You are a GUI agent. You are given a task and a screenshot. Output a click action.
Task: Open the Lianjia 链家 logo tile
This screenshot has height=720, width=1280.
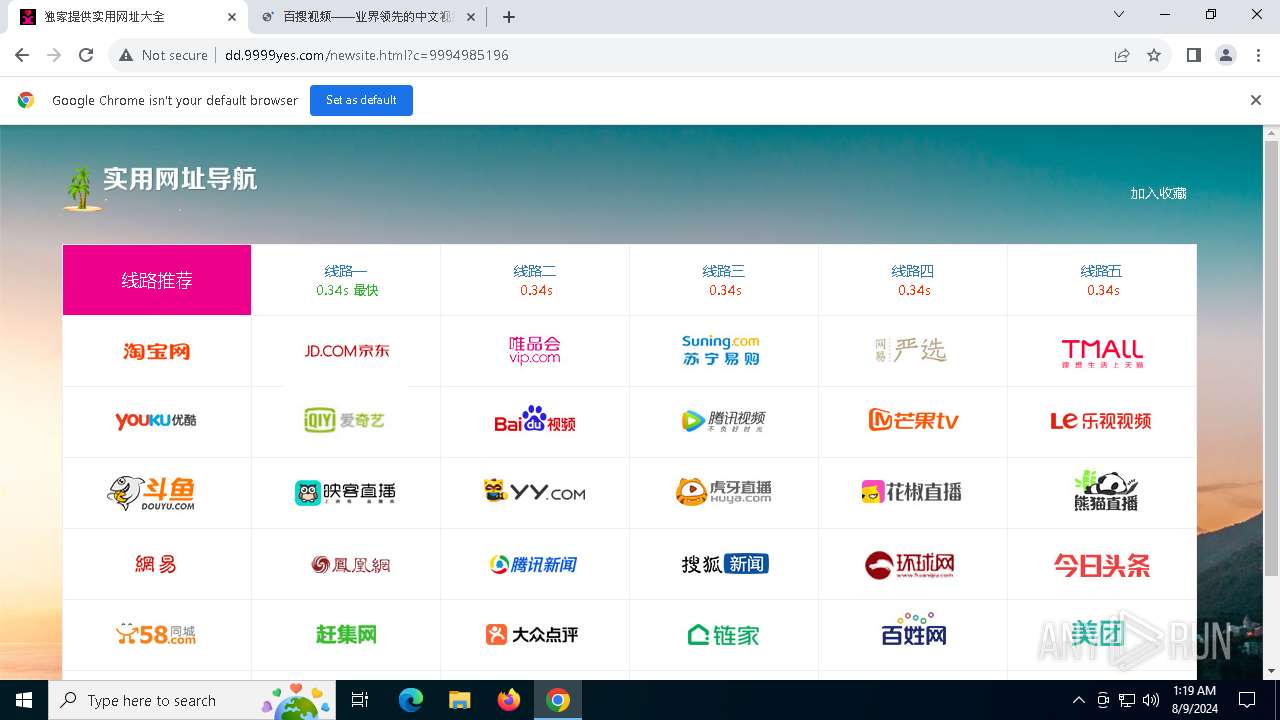724,635
